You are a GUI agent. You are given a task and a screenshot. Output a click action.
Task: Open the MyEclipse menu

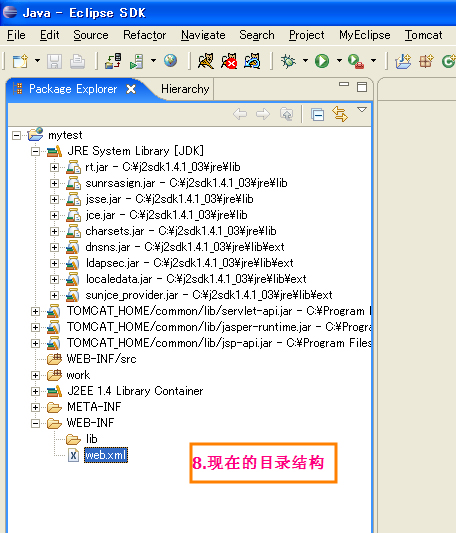pos(365,35)
